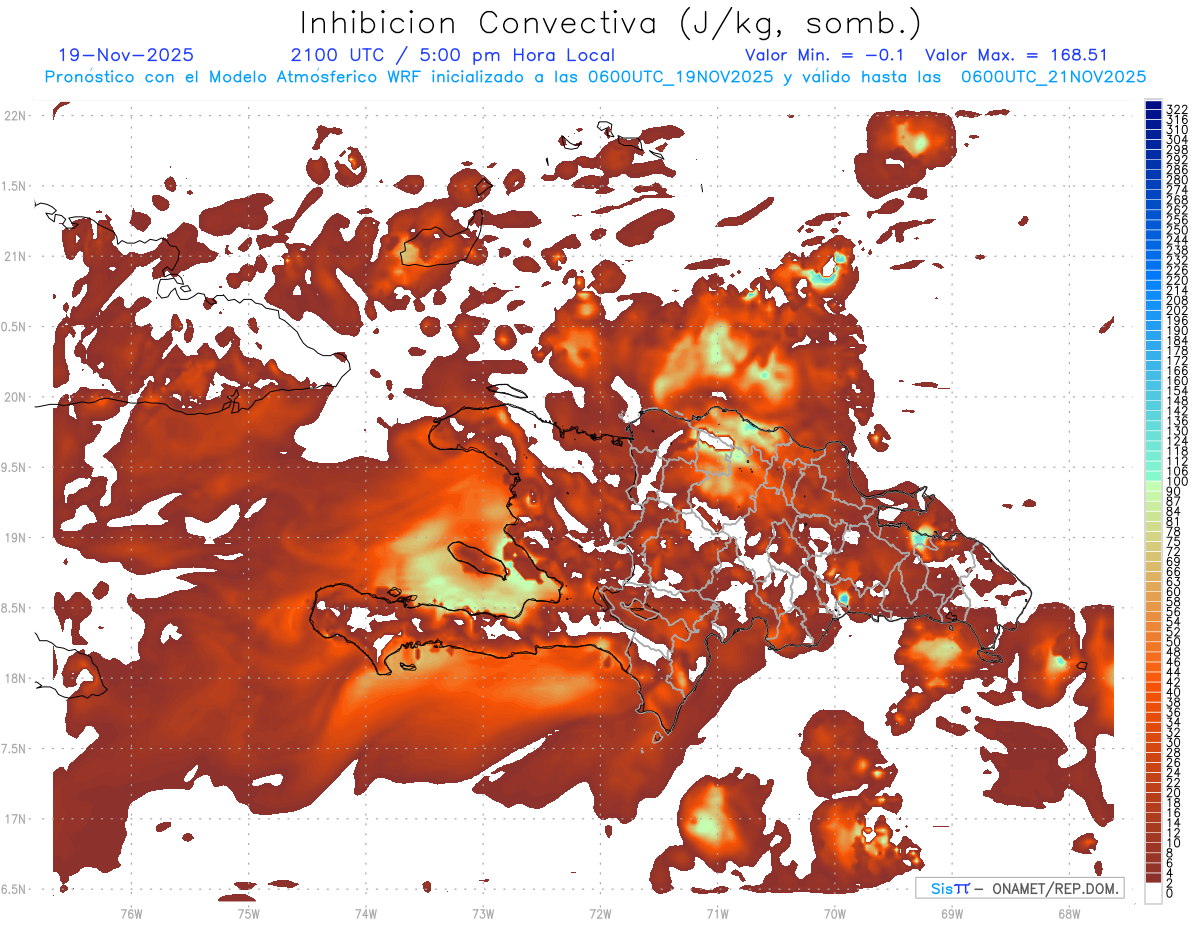This screenshot has width=1200, height=927.
Task: Click the colorbar value "322"
Action: [1177, 108]
